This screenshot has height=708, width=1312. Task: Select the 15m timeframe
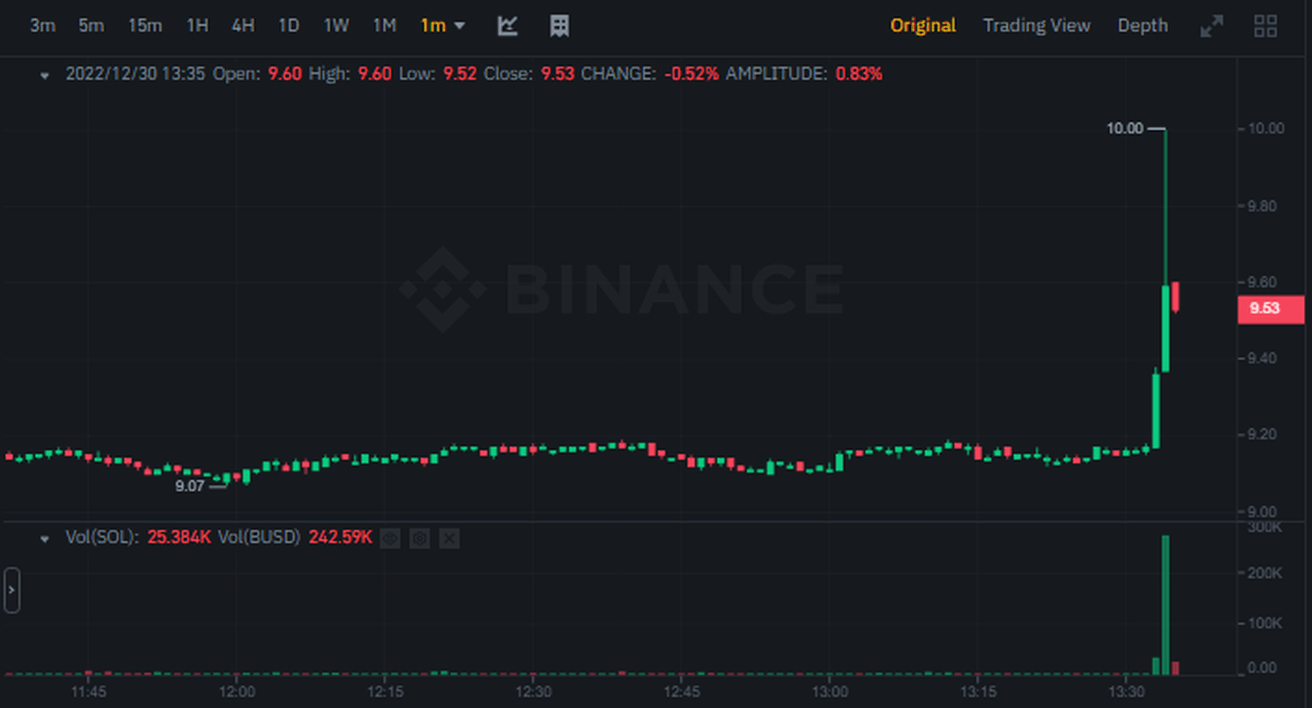tap(145, 26)
